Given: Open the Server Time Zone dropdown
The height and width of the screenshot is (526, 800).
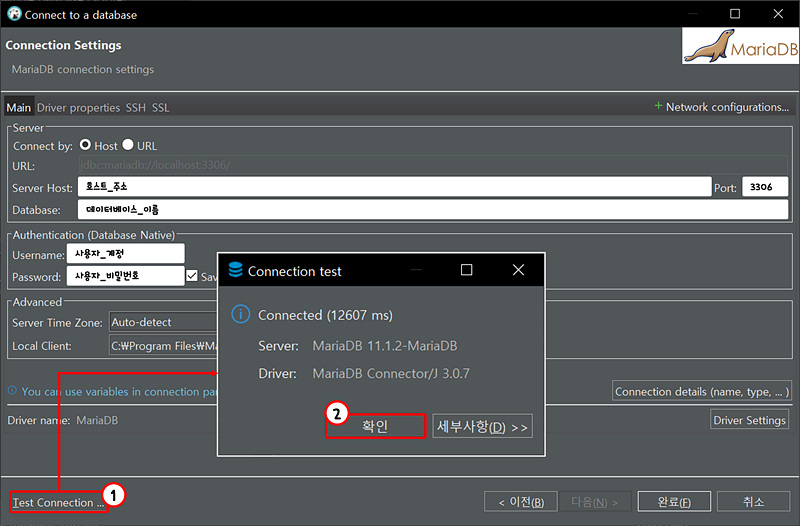Looking at the screenshot, I should click(164, 322).
